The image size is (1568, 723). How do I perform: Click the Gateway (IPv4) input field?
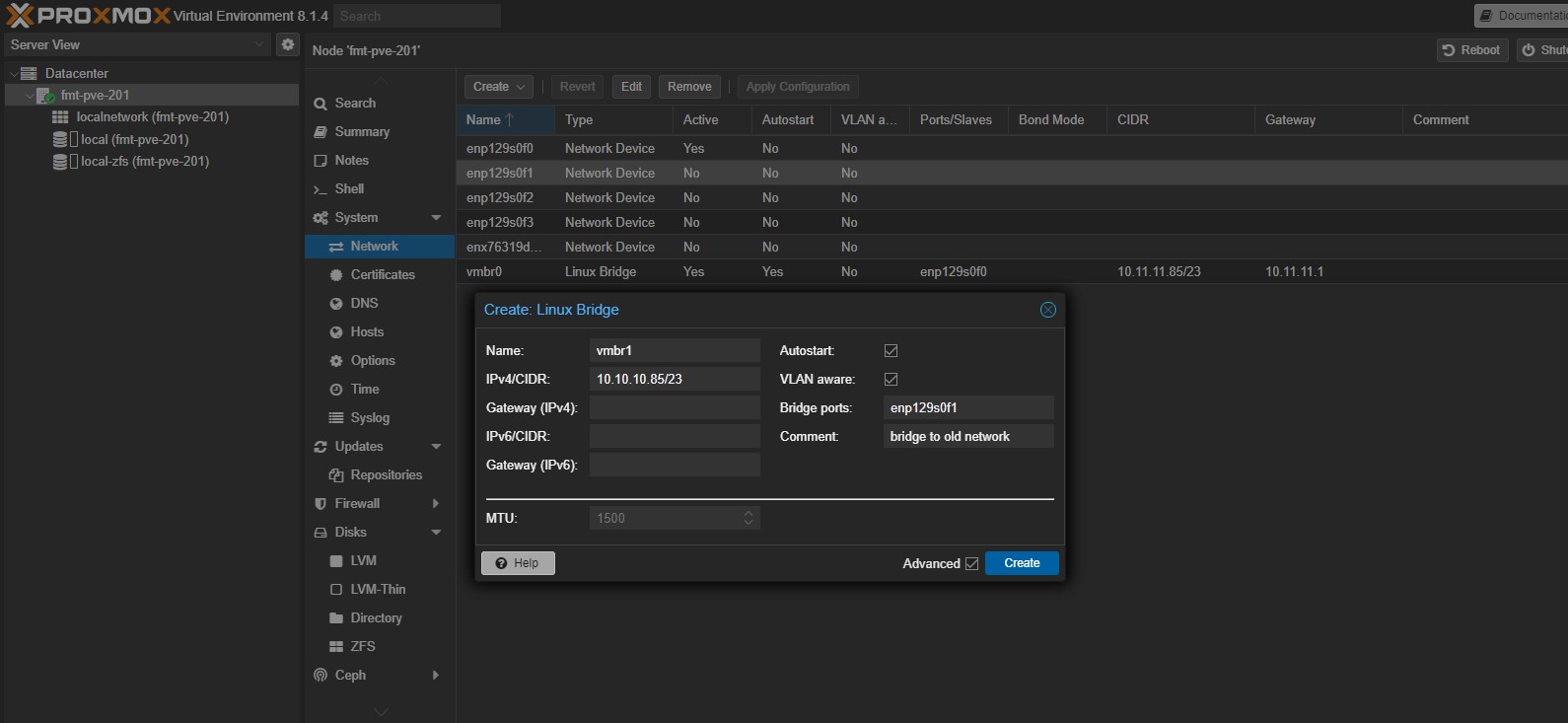pos(675,407)
